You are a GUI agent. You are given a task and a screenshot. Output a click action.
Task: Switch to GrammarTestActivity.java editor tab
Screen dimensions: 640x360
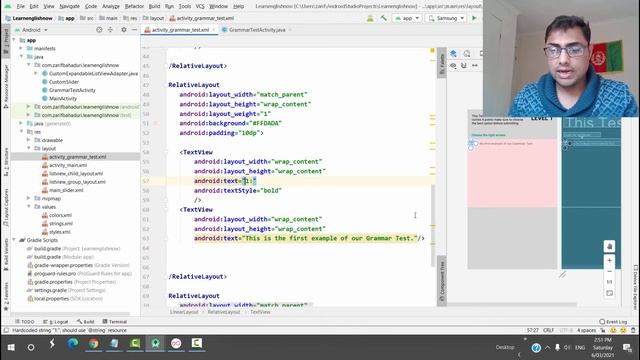[x=257, y=30]
